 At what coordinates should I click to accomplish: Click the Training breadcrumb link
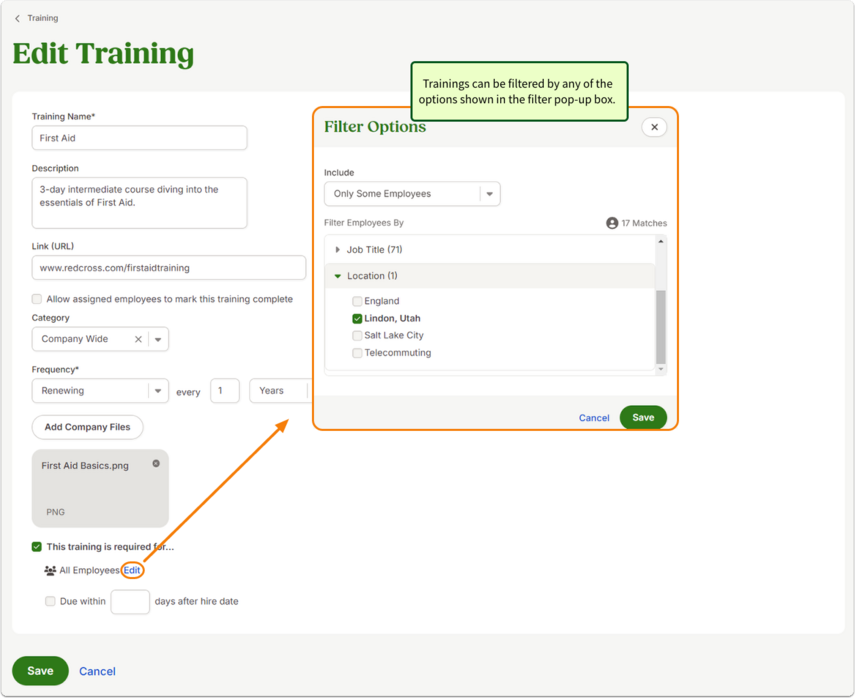(x=43, y=18)
